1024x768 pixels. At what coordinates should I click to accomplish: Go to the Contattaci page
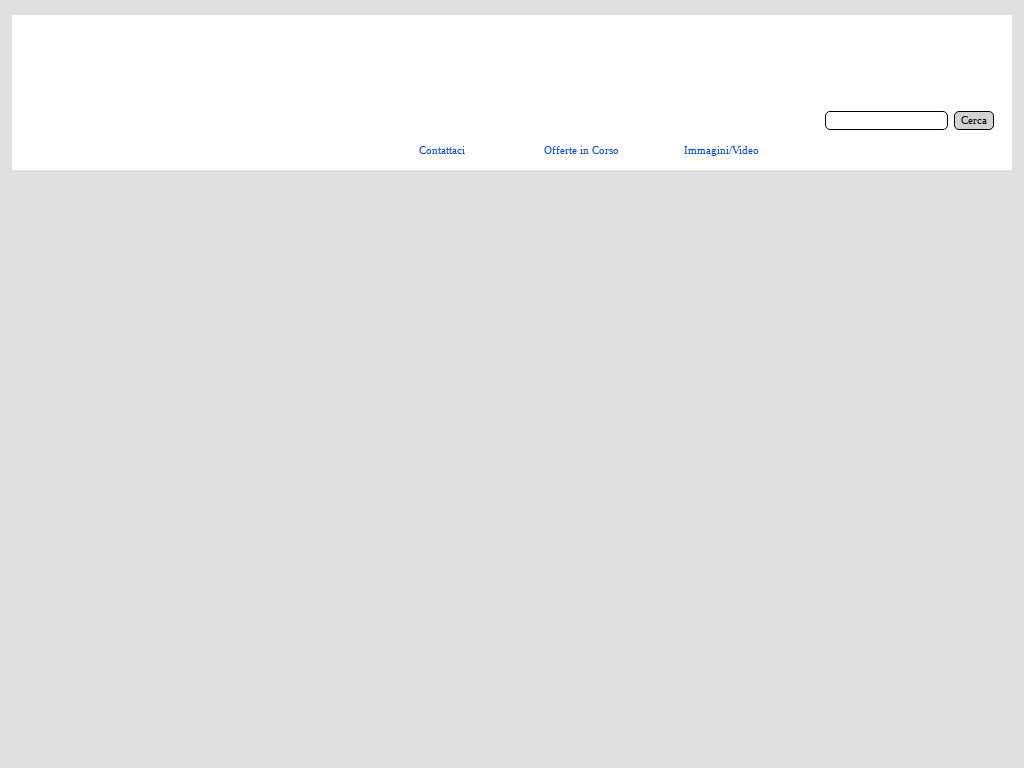pos(442,151)
